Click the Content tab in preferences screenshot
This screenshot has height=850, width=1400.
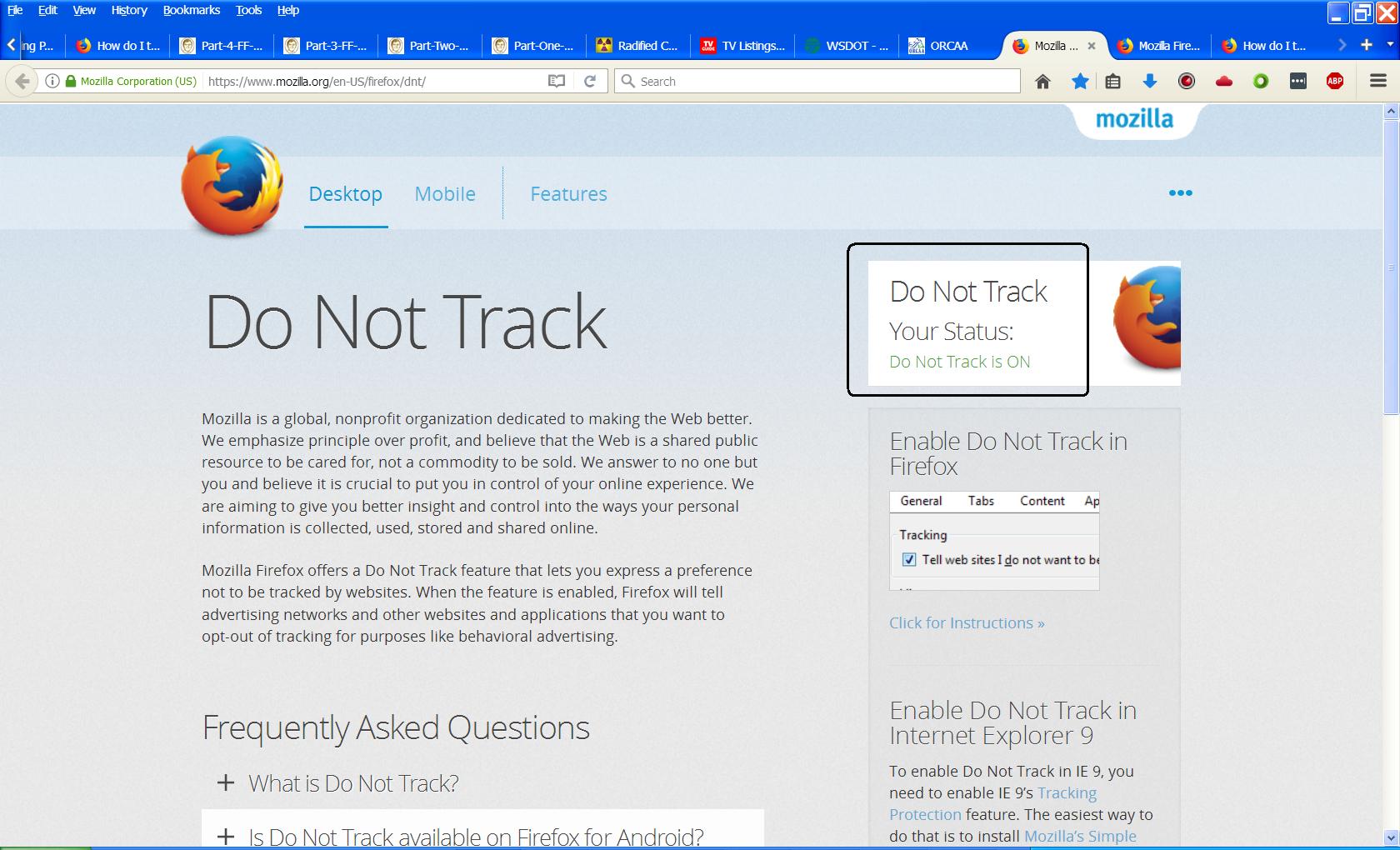tap(1042, 501)
